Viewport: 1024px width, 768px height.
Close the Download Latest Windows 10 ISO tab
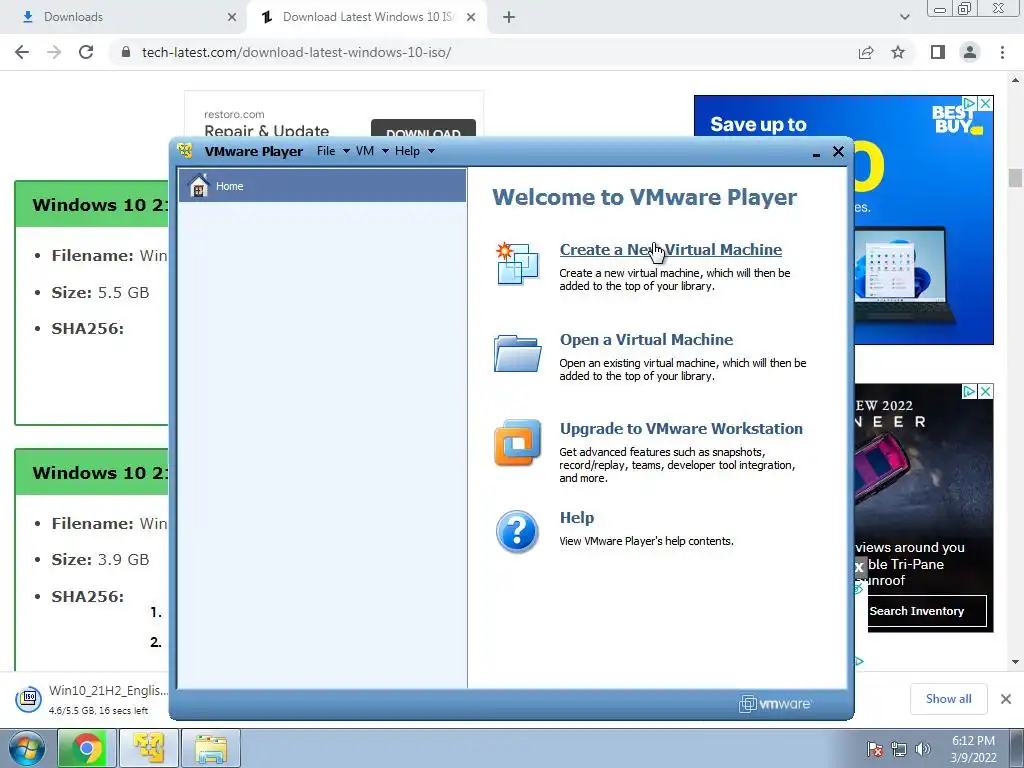tap(471, 17)
